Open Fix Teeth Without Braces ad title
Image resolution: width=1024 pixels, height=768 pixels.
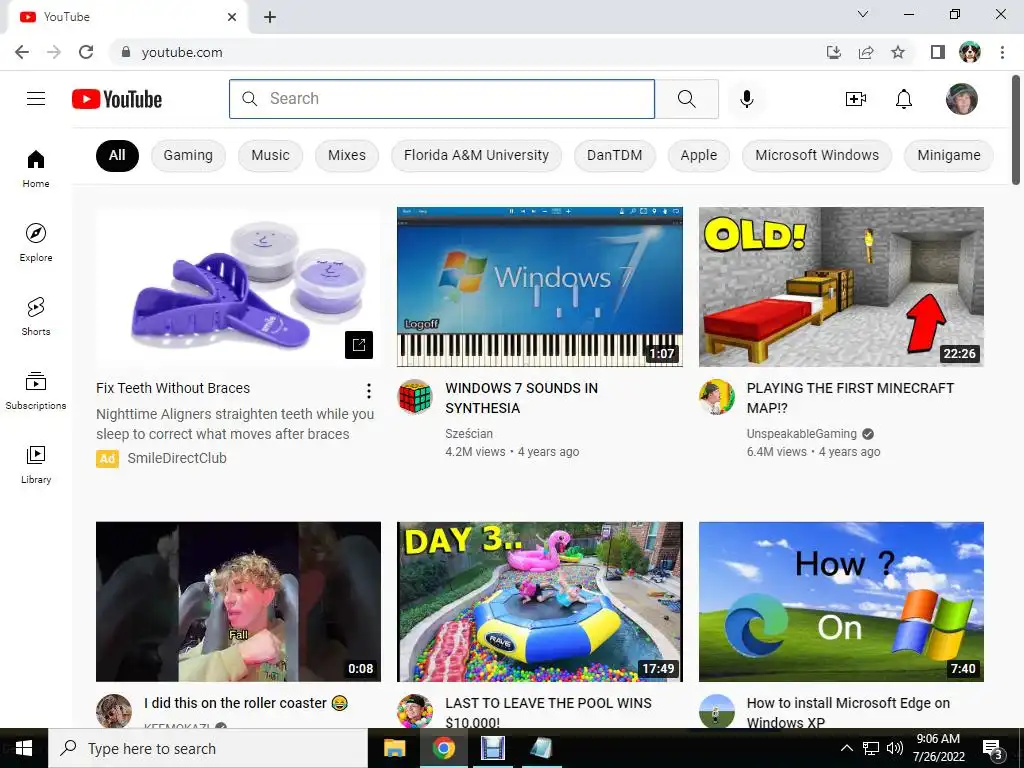(173, 388)
